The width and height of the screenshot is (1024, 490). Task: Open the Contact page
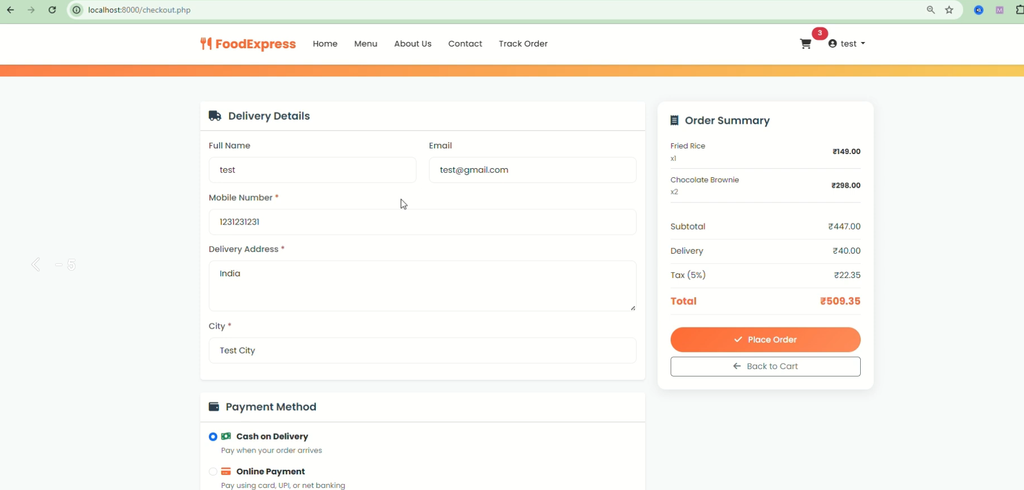coord(465,44)
